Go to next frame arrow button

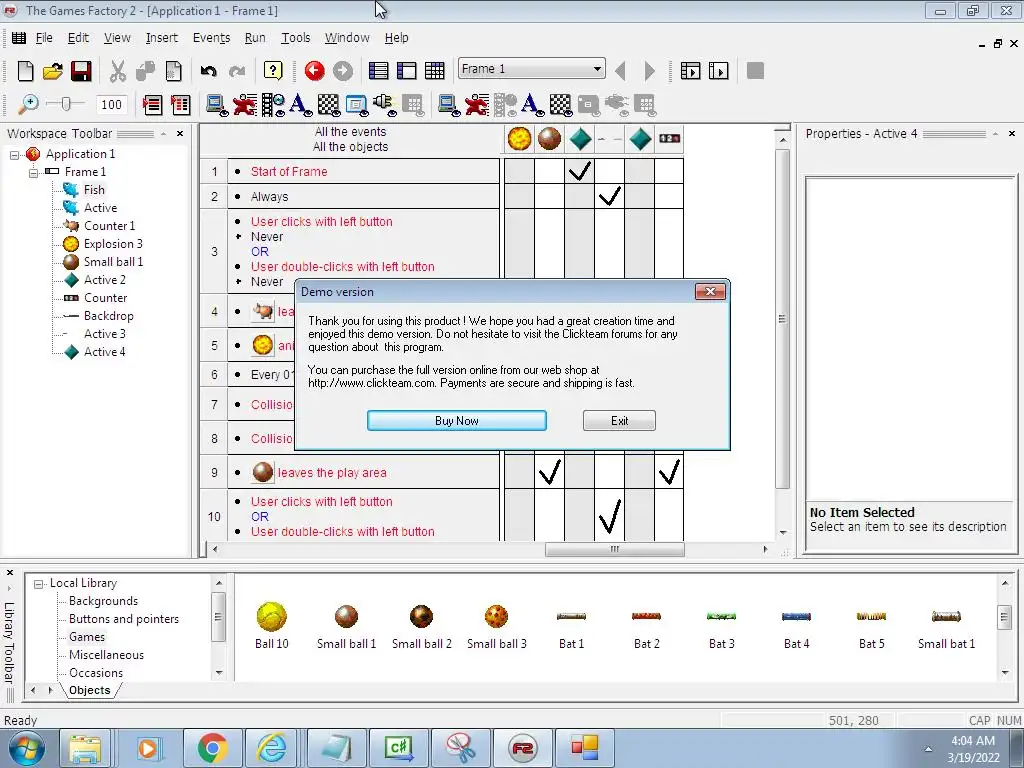pyautogui.click(x=649, y=71)
